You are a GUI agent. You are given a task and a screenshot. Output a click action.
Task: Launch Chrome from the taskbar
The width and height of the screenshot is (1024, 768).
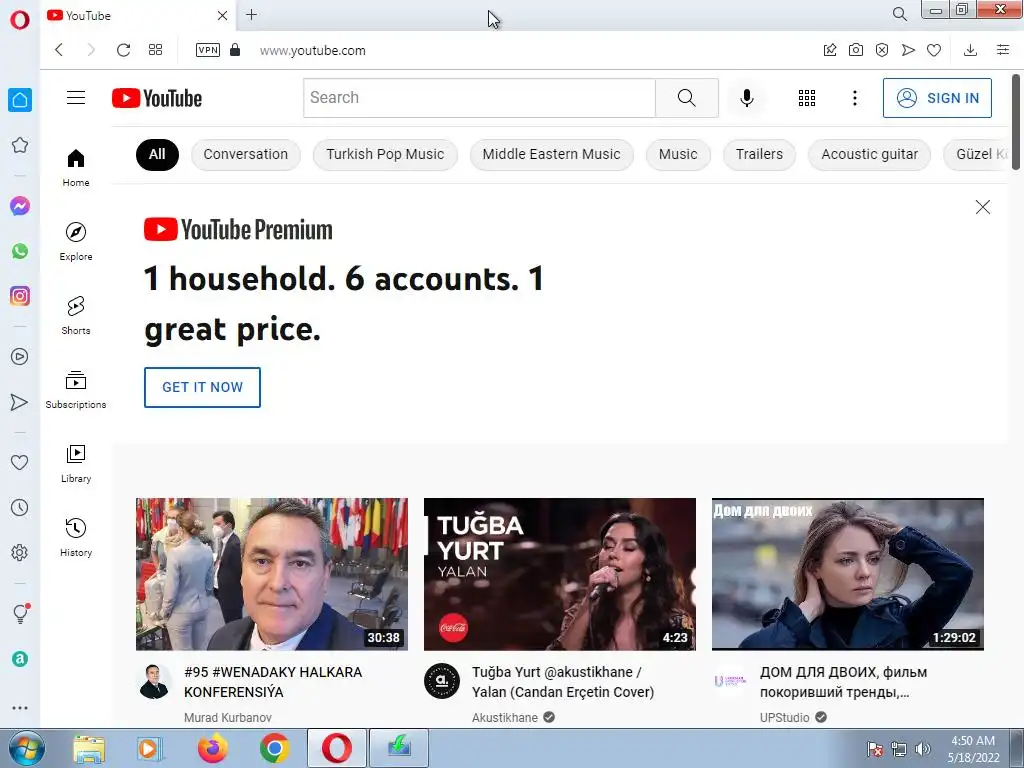[274, 748]
